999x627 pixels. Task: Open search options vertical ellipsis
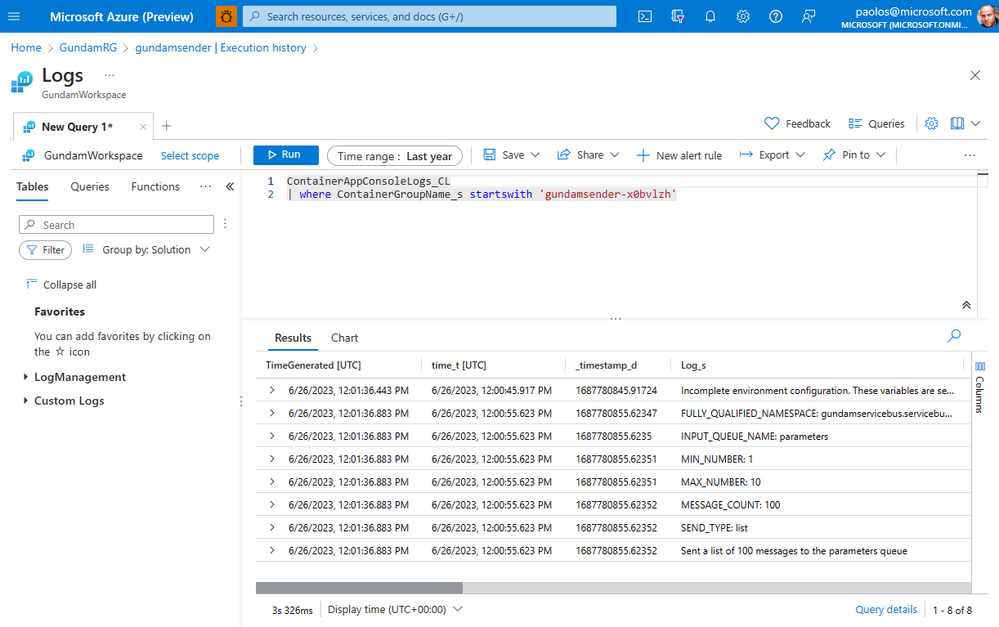(226, 224)
